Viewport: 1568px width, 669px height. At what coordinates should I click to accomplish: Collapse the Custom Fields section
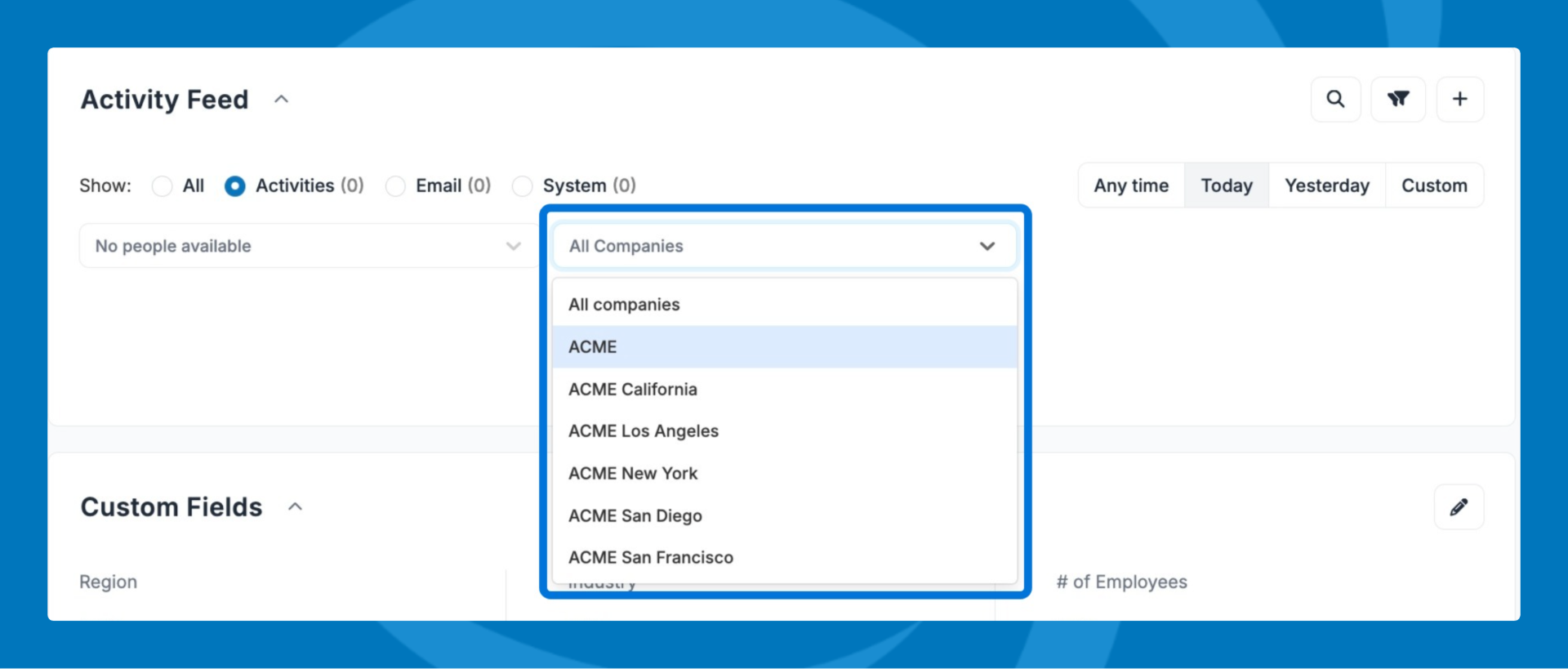click(296, 507)
